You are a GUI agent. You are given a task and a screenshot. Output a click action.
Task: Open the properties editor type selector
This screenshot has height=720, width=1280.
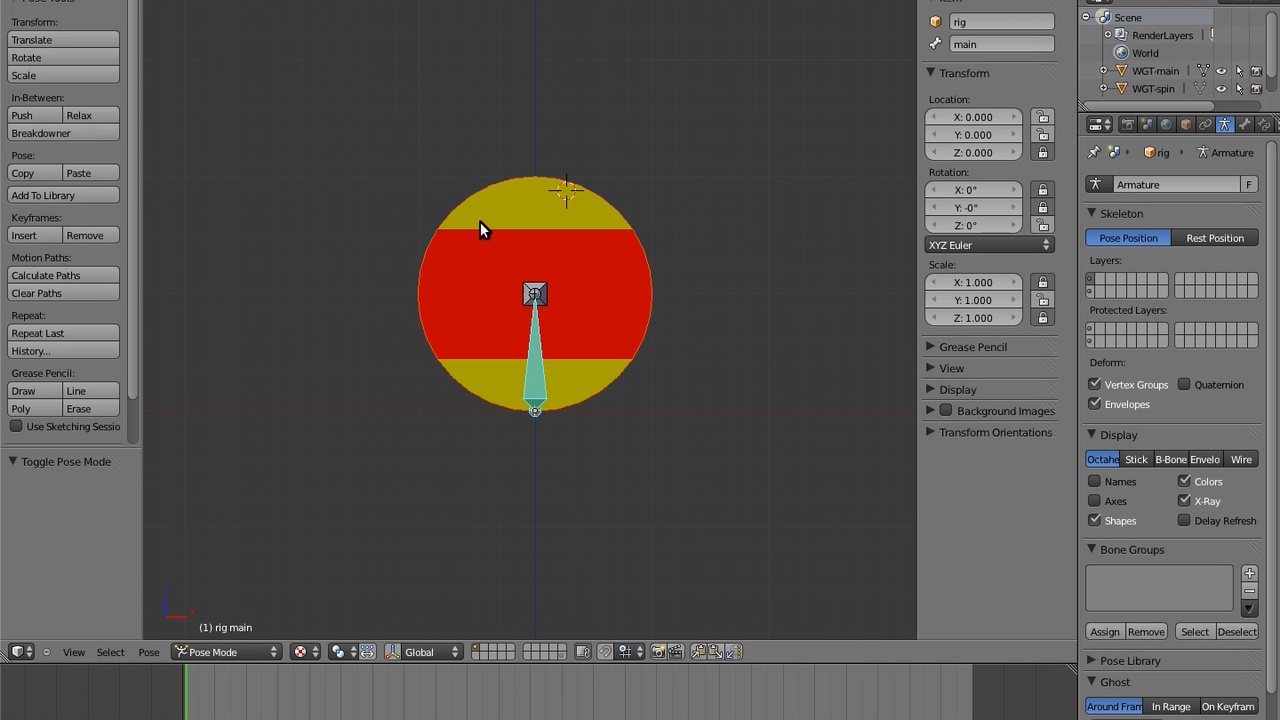[1100, 125]
